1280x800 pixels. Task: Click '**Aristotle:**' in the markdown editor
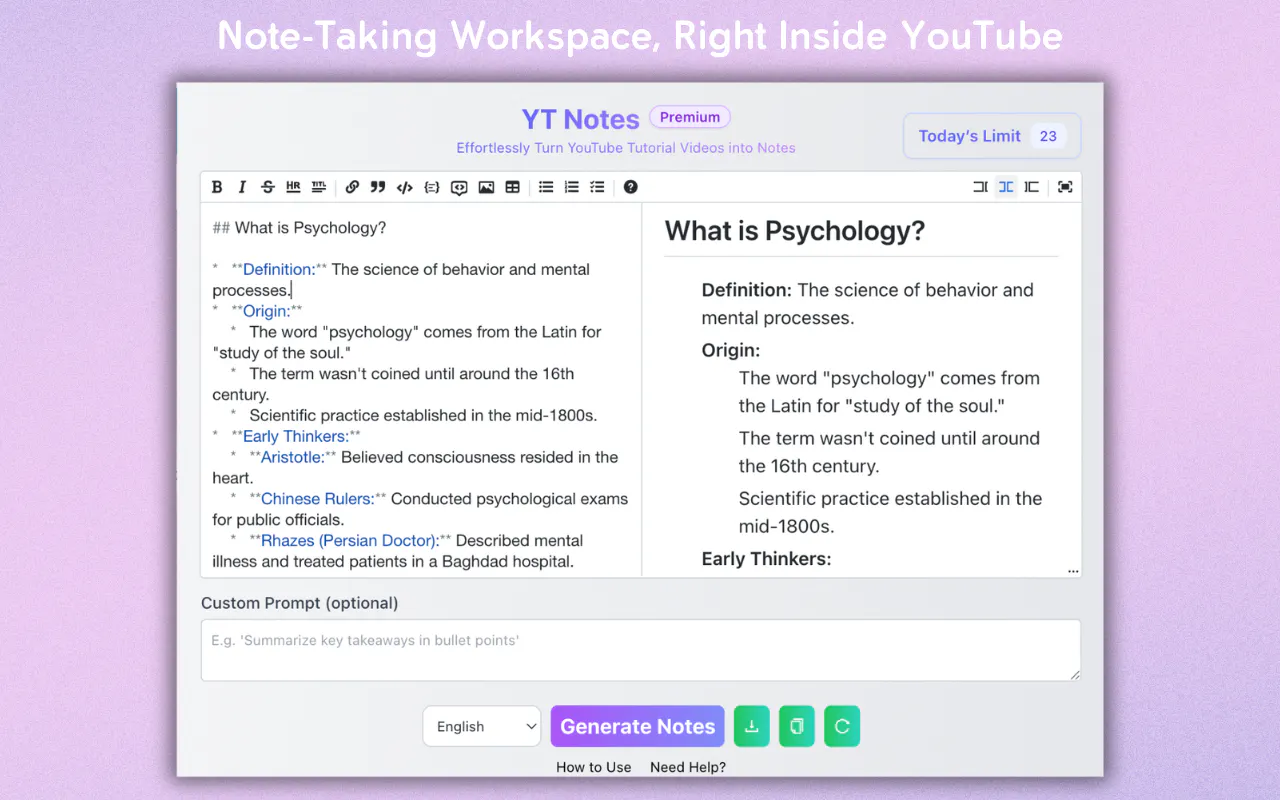point(293,457)
